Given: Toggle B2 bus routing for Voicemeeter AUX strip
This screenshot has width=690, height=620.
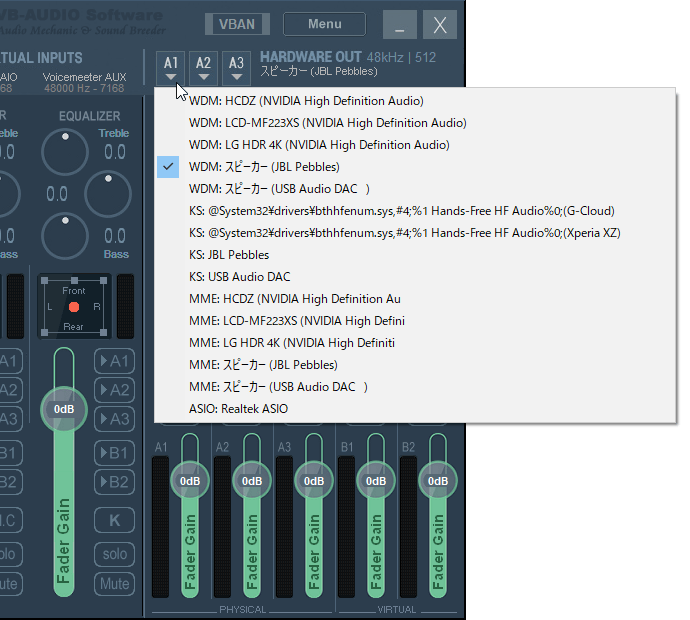Looking at the screenshot, I should [x=114, y=482].
